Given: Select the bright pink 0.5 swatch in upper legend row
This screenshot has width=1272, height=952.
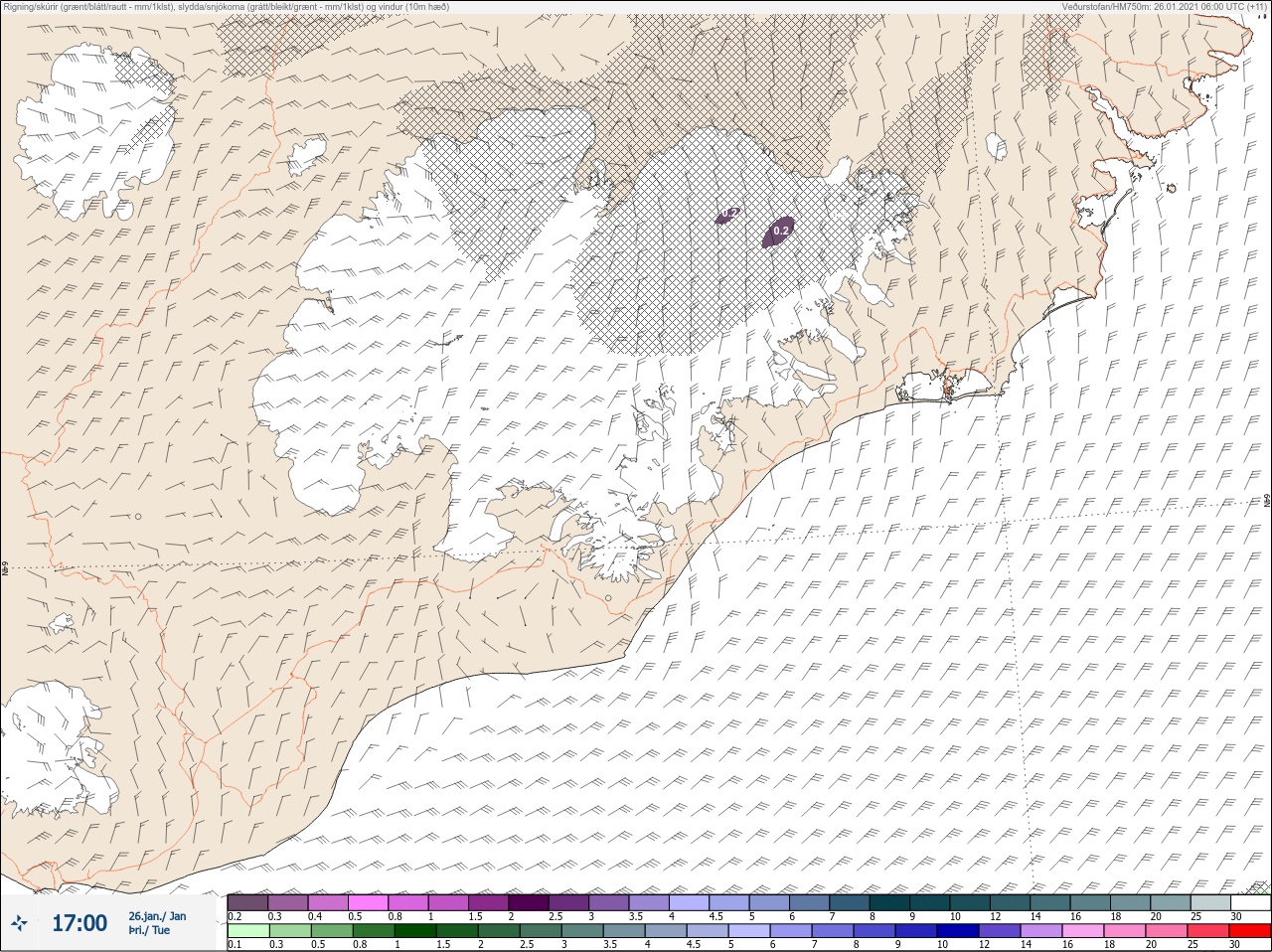Looking at the screenshot, I should pyautogui.click(x=368, y=902).
